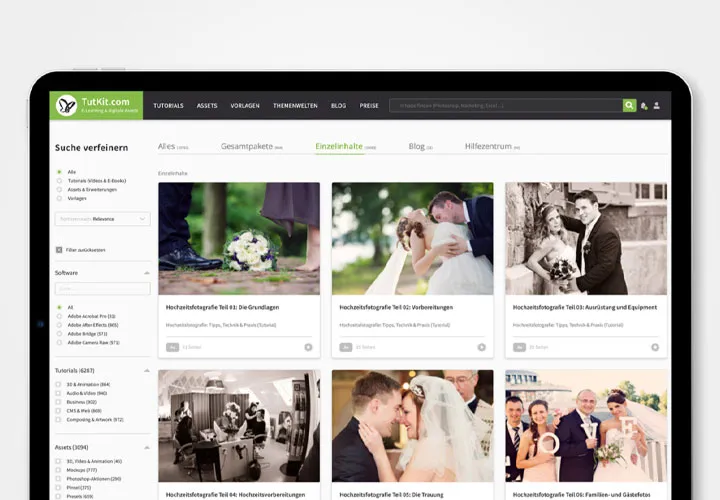Open Hochzeitsfotografie Teil 02: Vorbereitungen title
720x500 pixels.
396,308
